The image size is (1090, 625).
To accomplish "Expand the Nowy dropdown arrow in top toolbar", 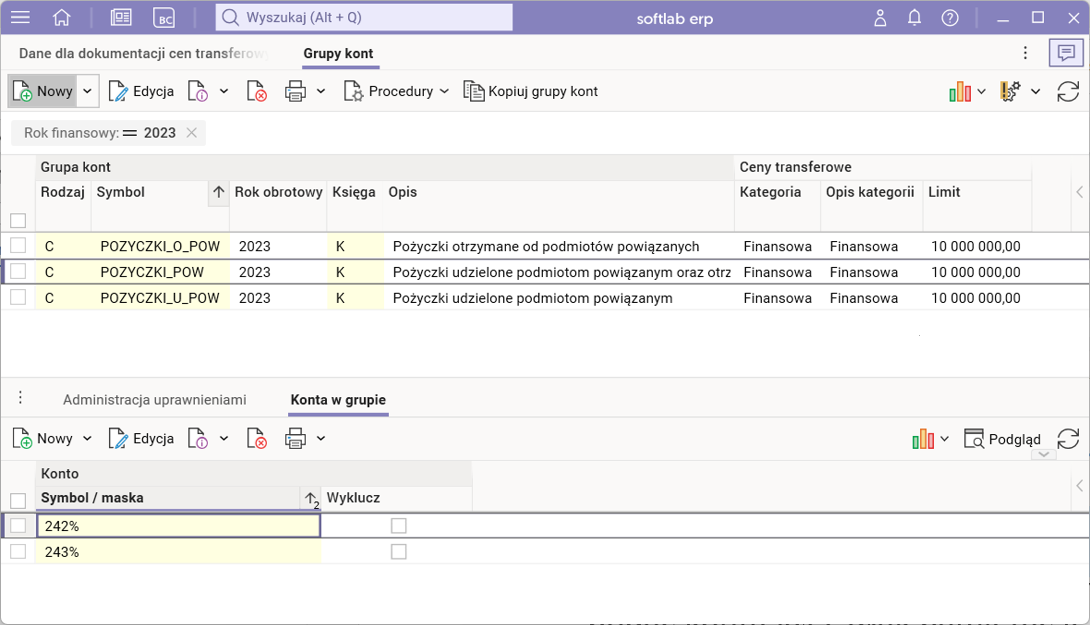I will (x=87, y=91).
